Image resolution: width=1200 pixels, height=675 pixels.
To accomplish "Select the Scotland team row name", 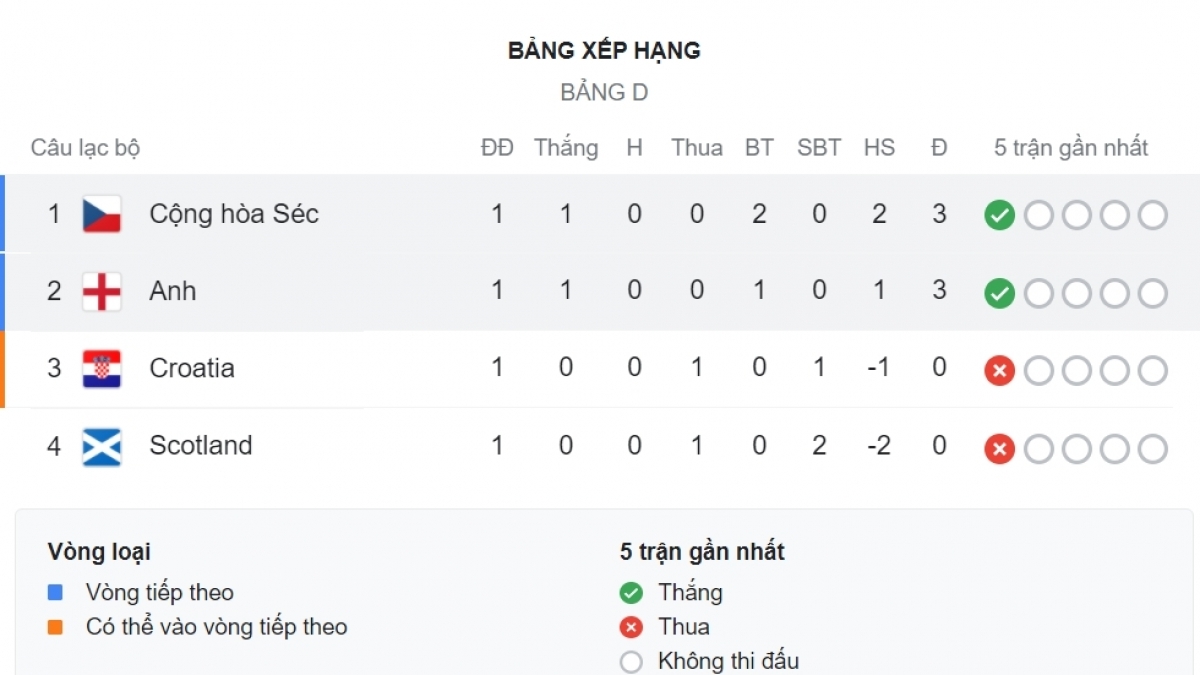I will click(201, 445).
